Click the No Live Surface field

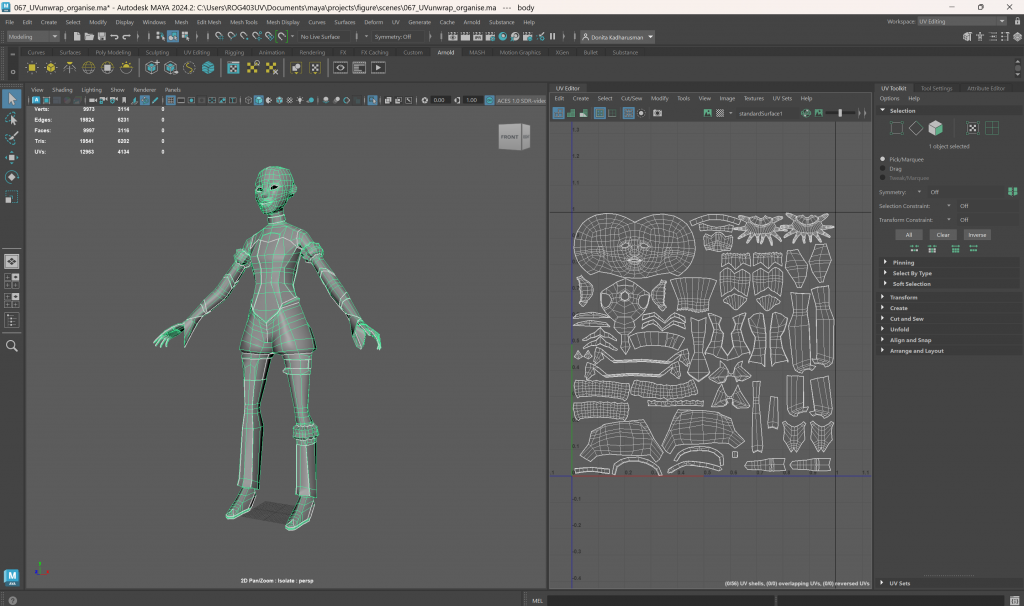[x=323, y=37]
